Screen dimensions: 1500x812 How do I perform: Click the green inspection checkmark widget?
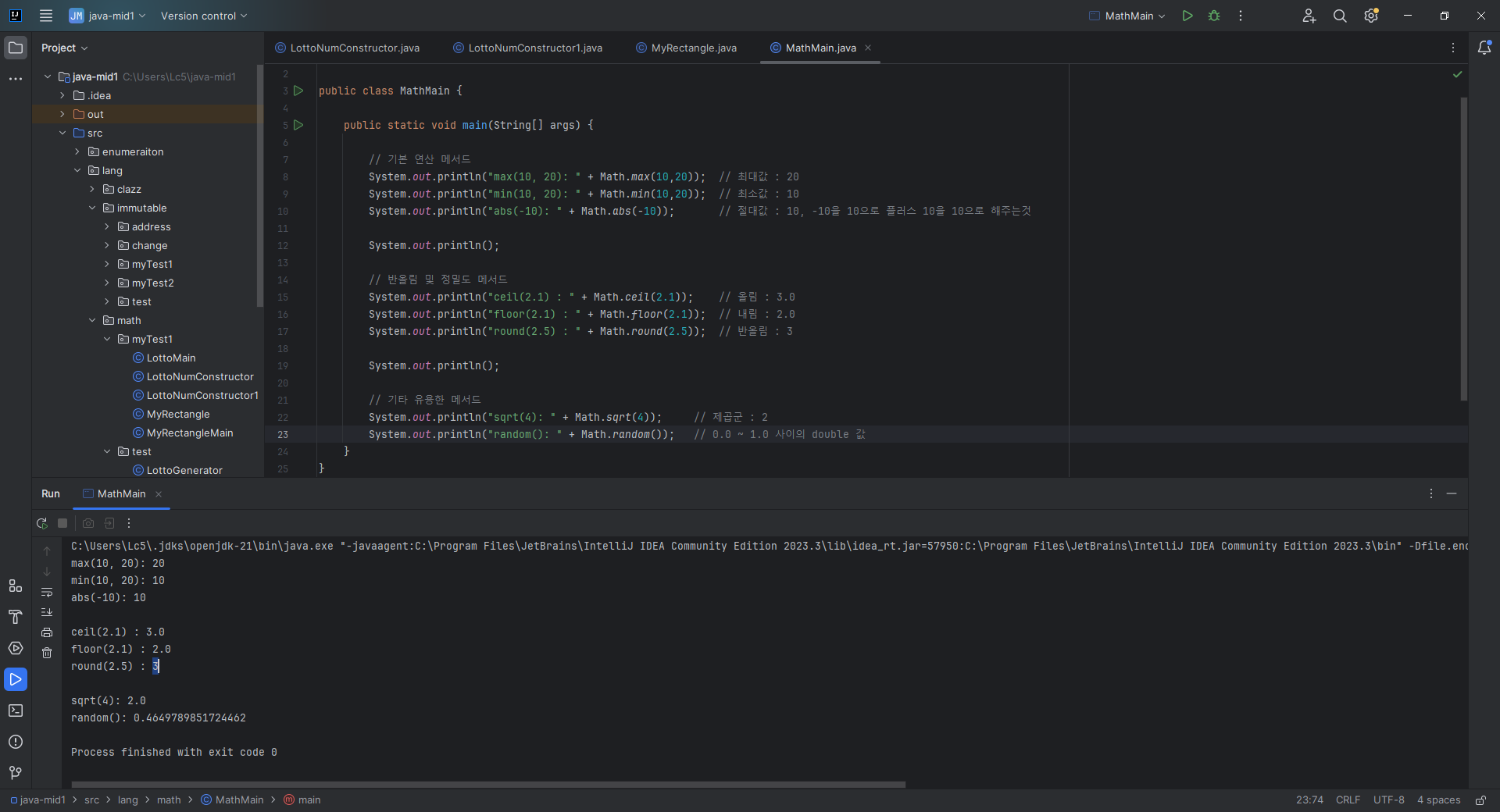(1457, 74)
